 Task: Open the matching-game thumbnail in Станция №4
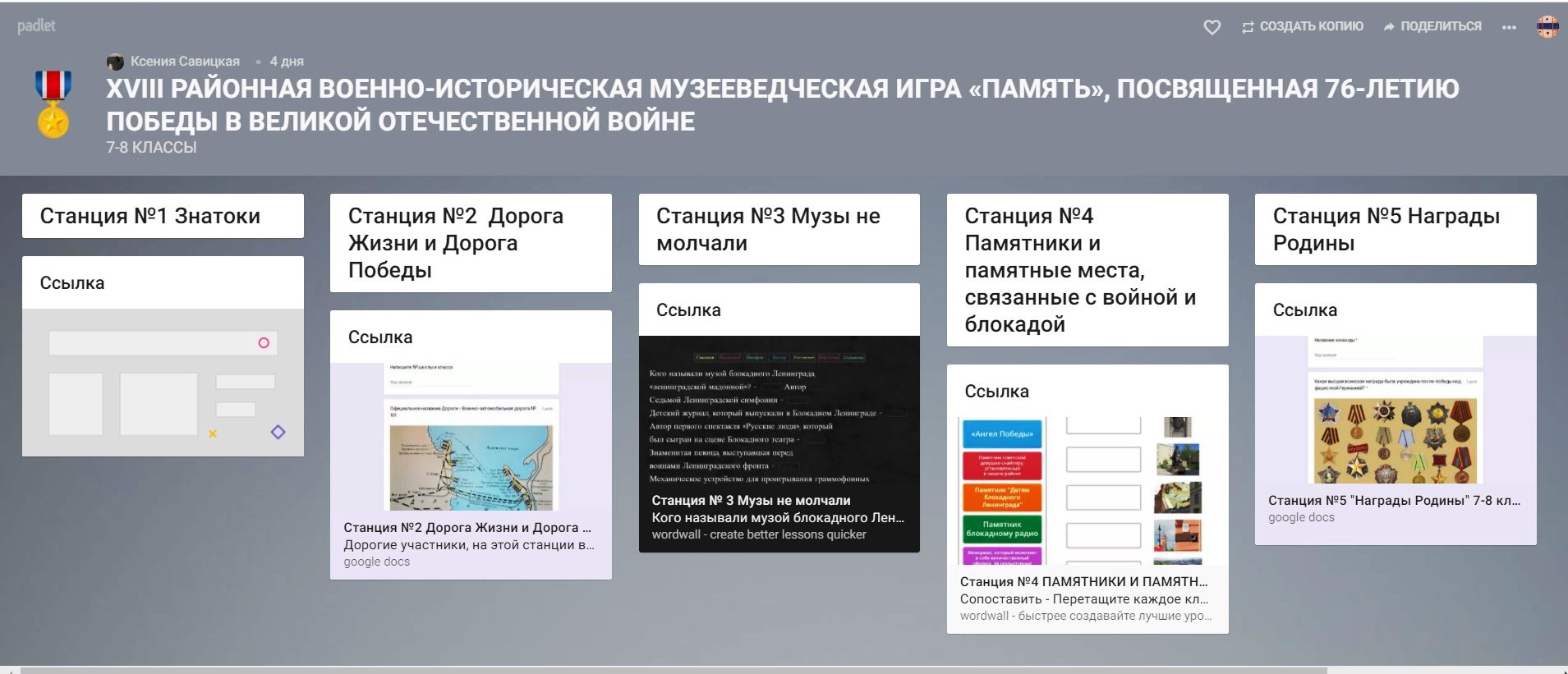point(1087,491)
